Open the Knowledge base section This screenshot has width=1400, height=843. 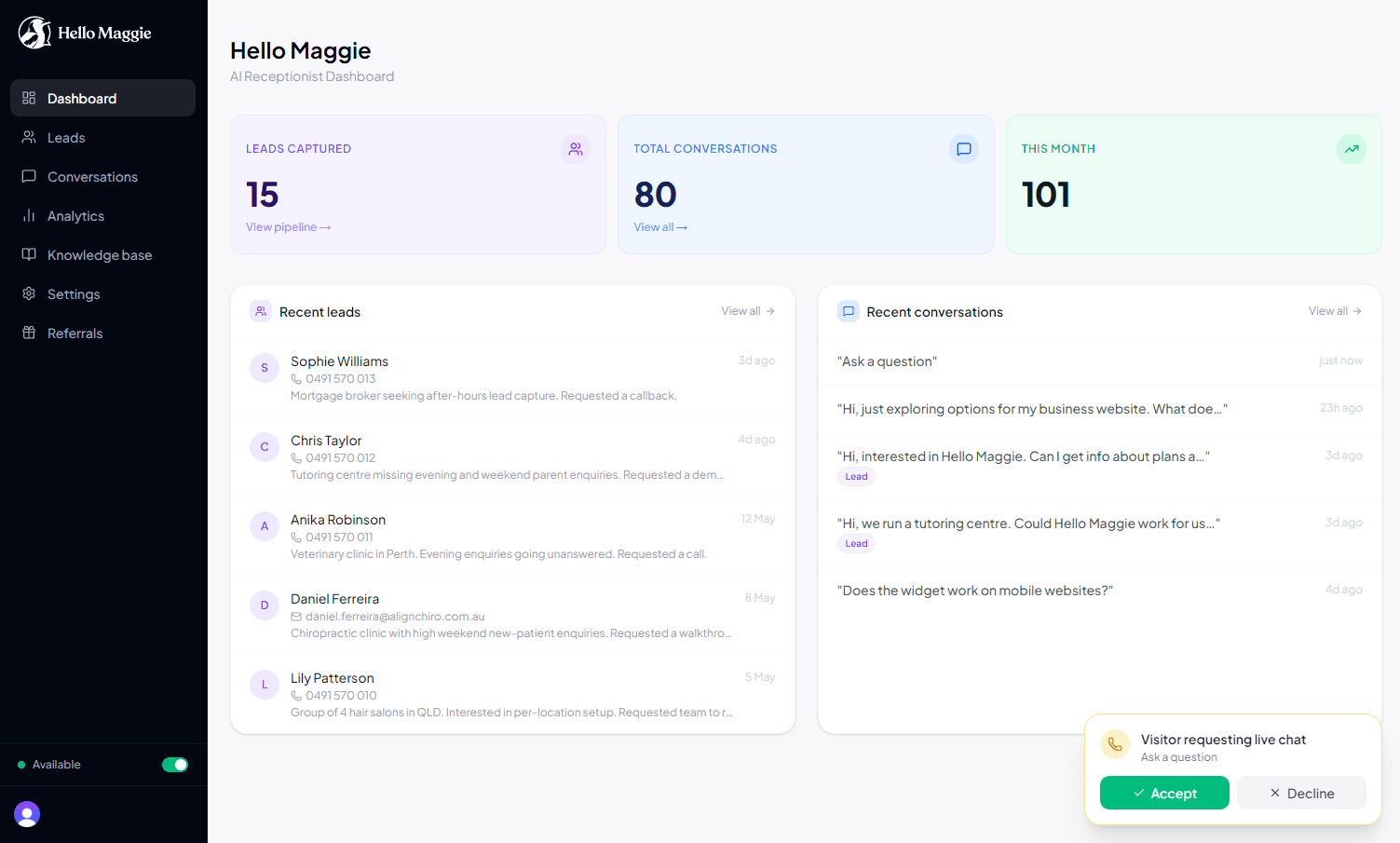102,254
